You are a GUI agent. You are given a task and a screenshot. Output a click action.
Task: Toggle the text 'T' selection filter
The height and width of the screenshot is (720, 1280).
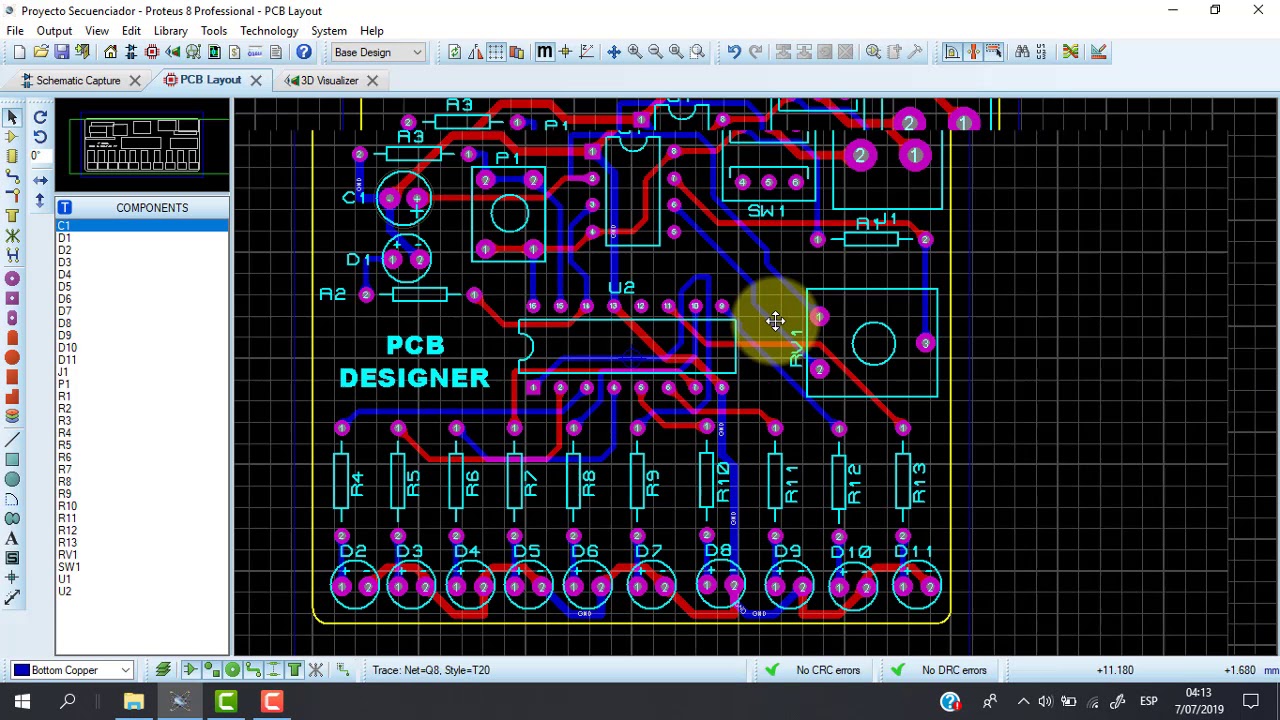[295, 670]
